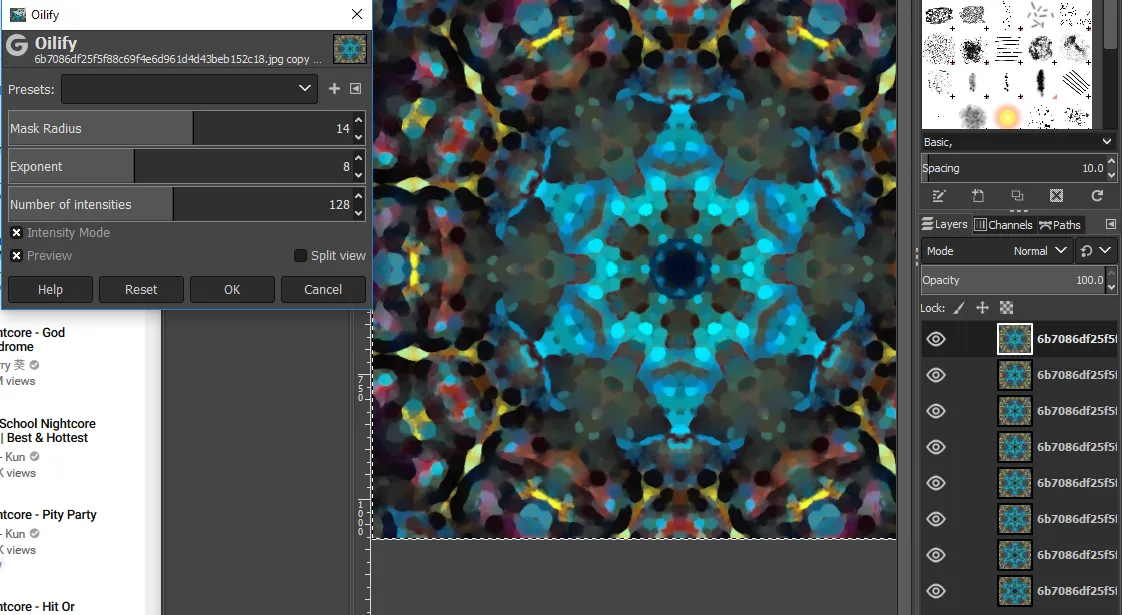Open the Layers dock tab configuration menu icon
This screenshot has height=615, width=1122.
[x=1111, y=224]
